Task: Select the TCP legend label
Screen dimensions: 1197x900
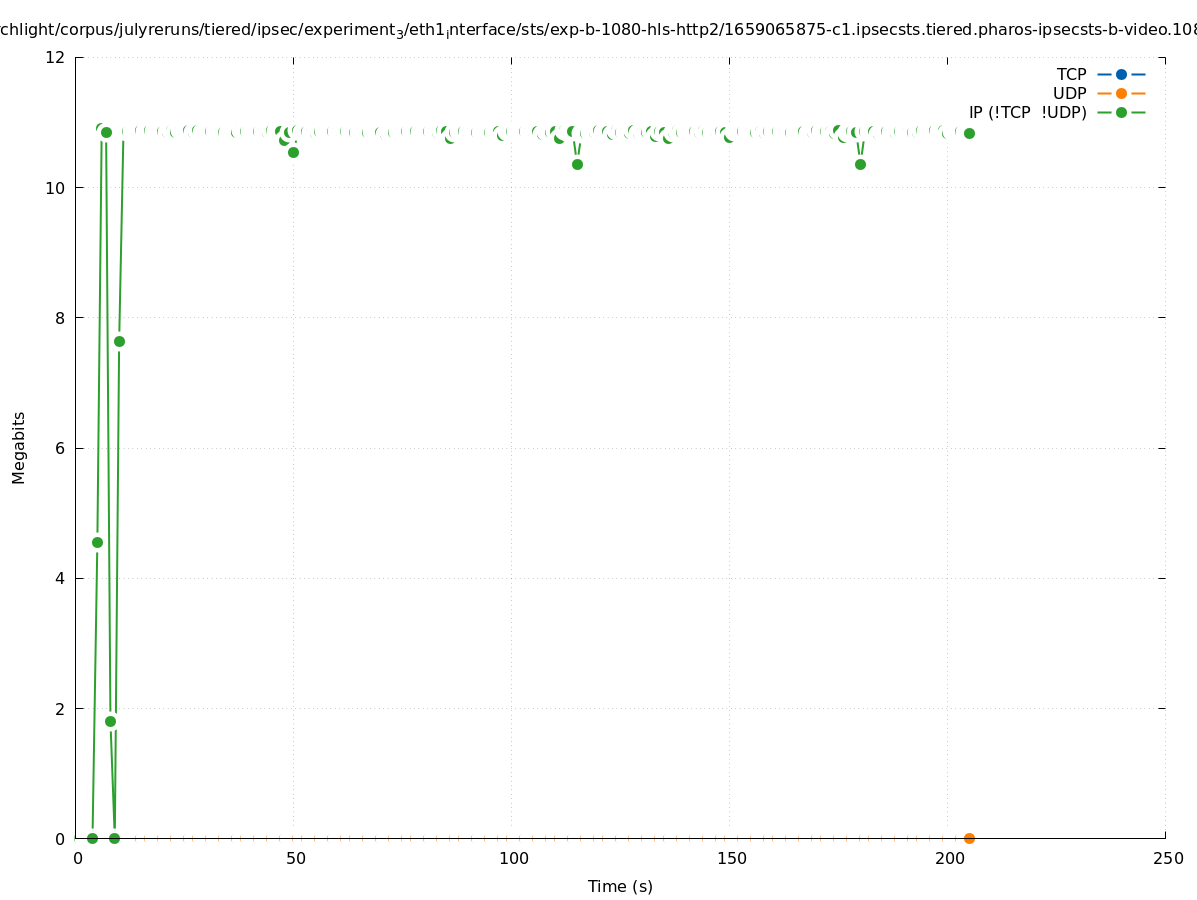Action: (1071, 74)
